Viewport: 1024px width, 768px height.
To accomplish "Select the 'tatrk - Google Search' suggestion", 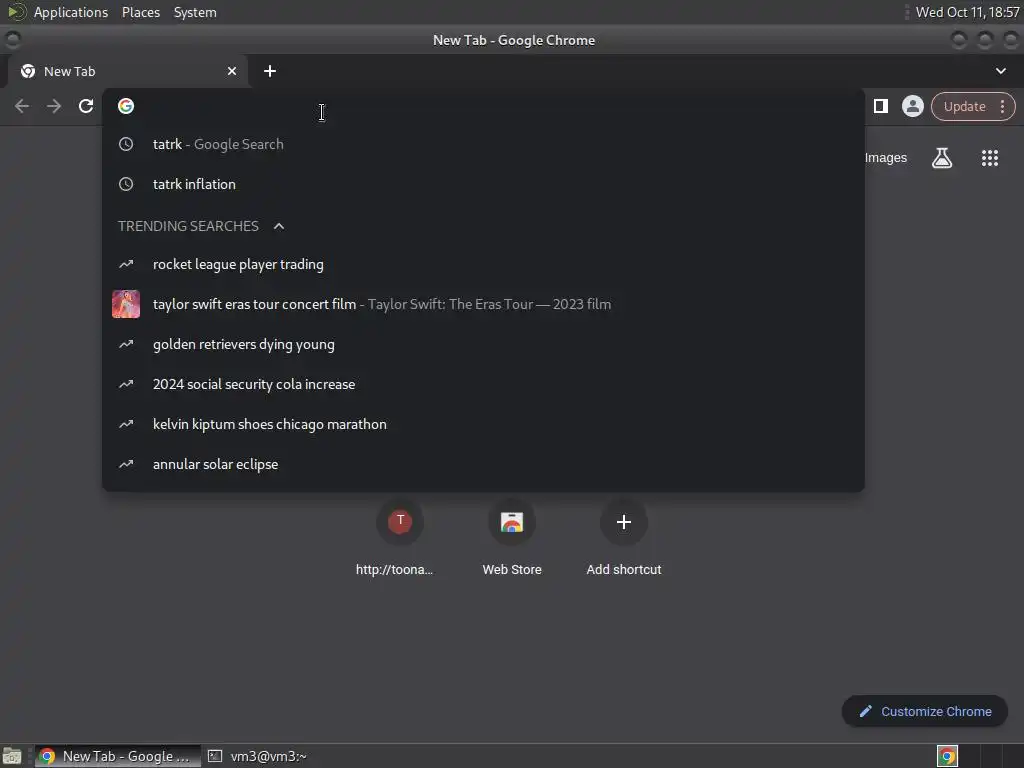I will click(483, 144).
